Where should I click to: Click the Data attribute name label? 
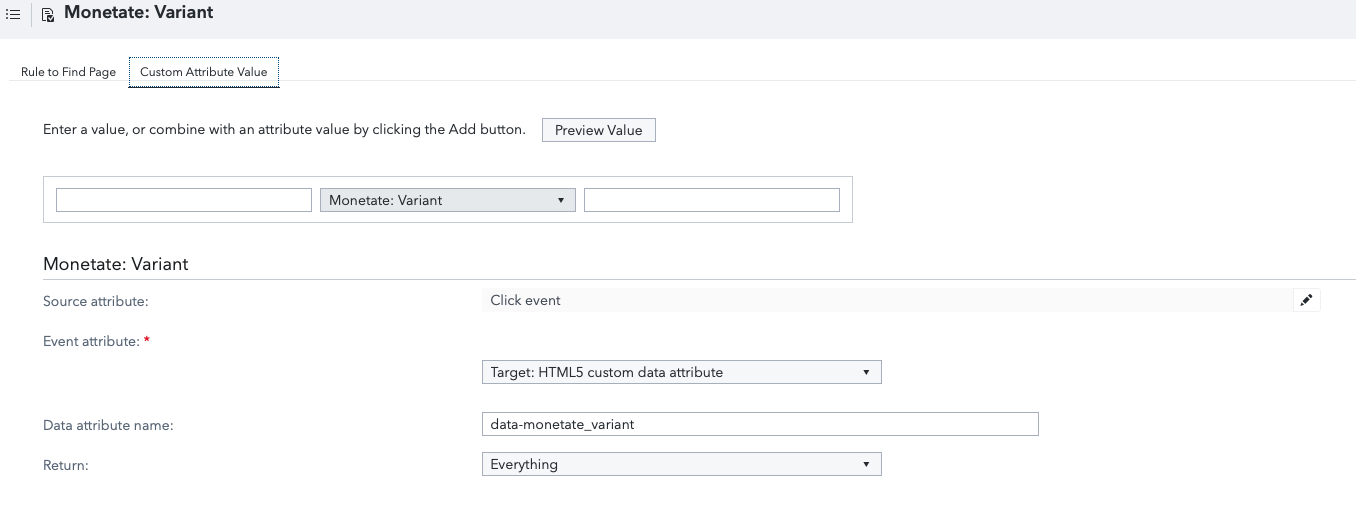click(x=108, y=425)
